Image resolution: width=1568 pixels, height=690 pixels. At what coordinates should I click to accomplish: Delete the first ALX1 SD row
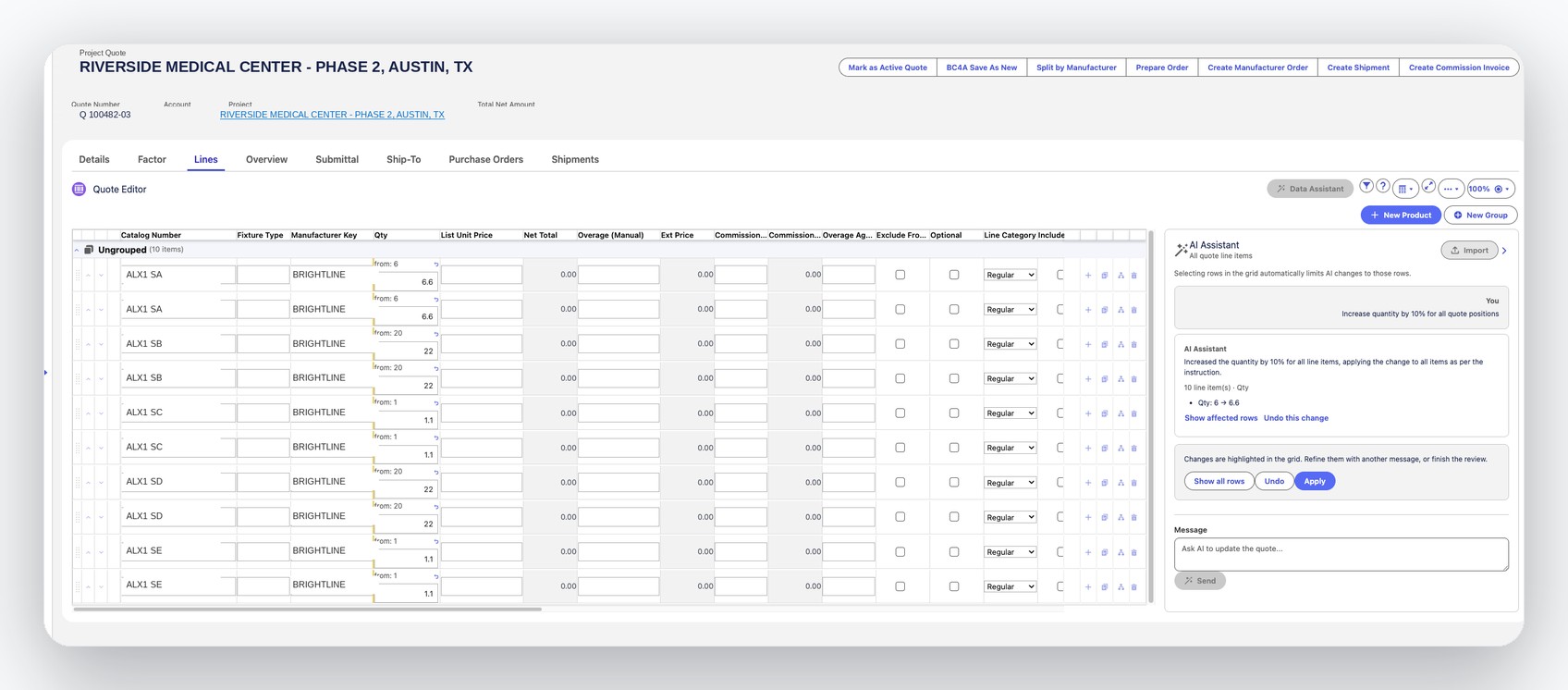coord(1134,483)
